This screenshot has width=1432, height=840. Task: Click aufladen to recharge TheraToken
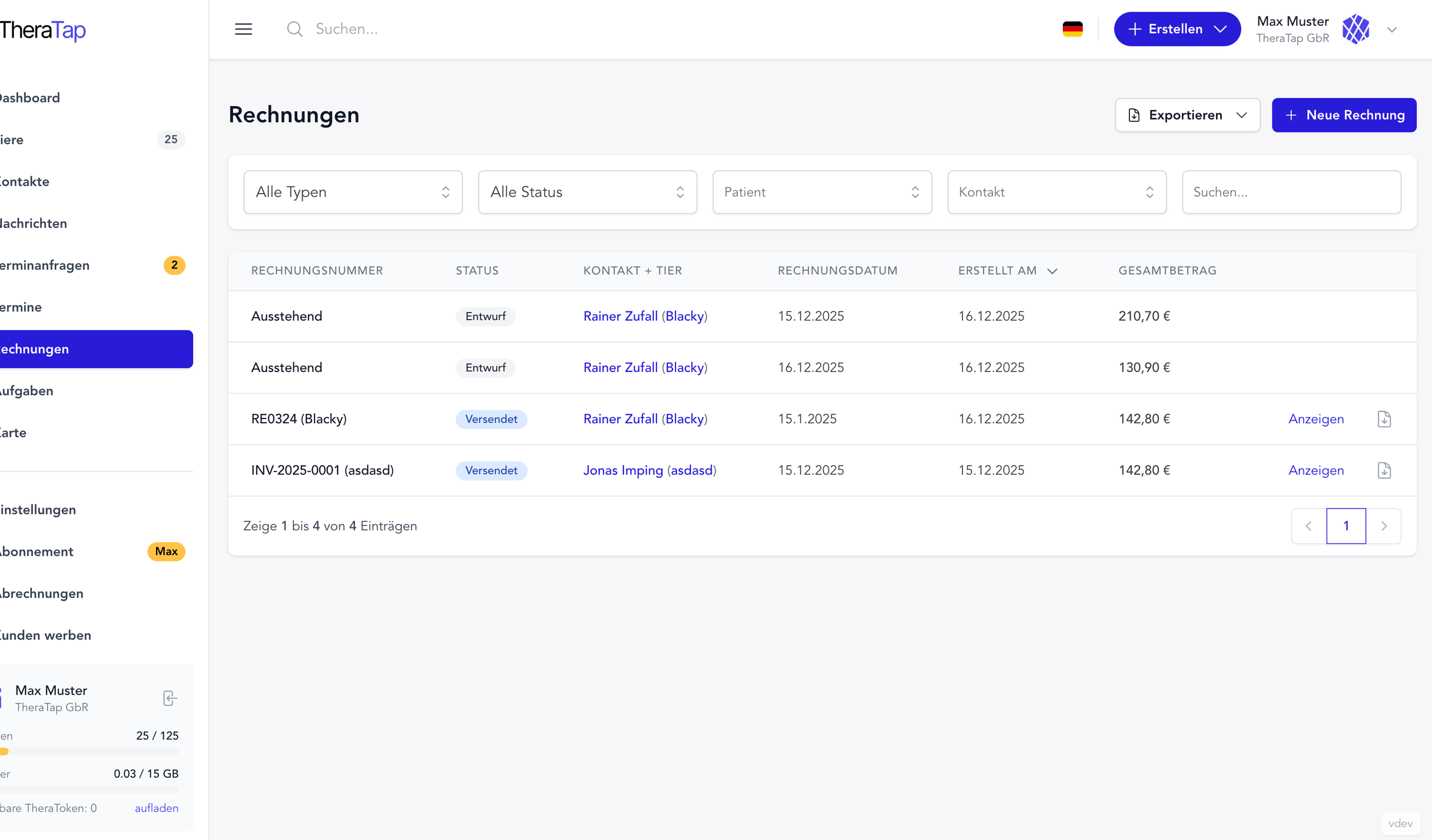click(x=156, y=808)
